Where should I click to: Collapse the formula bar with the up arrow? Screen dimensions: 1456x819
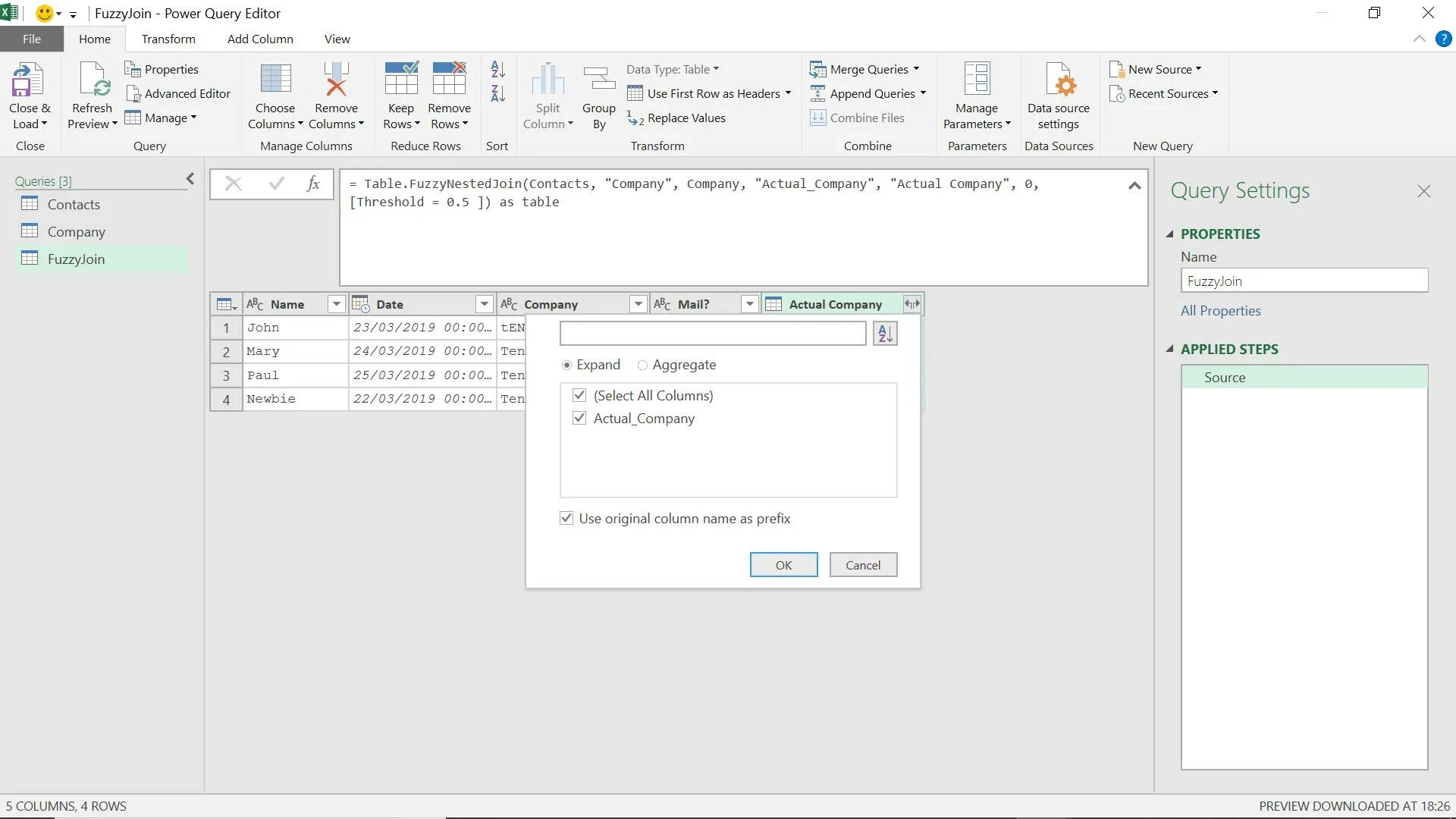[1134, 185]
